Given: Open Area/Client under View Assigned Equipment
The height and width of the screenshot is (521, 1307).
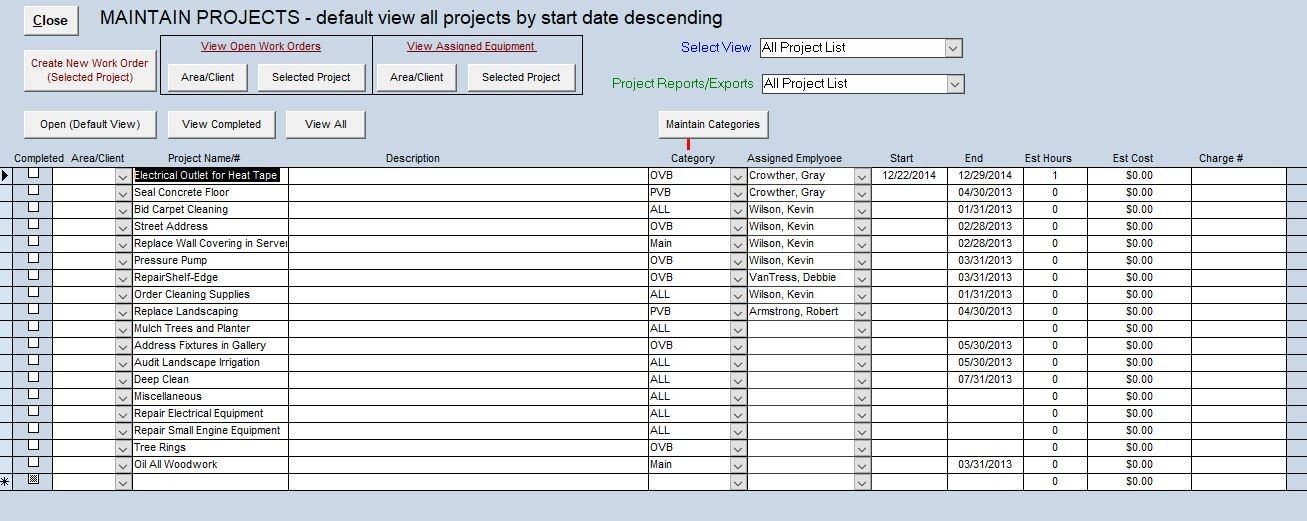Looking at the screenshot, I should (417, 77).
